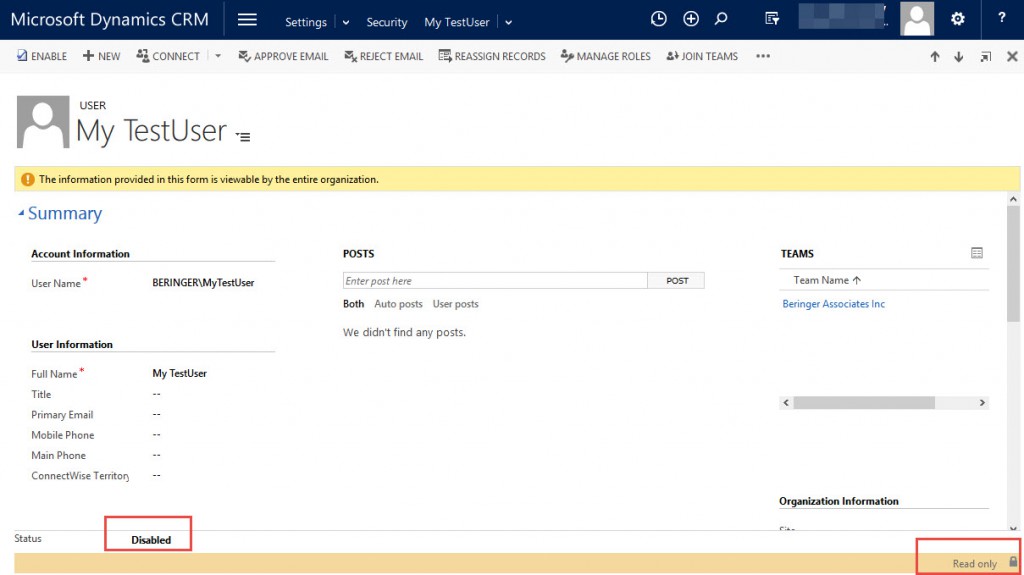Click My TestUser breadcrumb in nav bar
This screenshot has height=575, width=1024.
point(456,22)
